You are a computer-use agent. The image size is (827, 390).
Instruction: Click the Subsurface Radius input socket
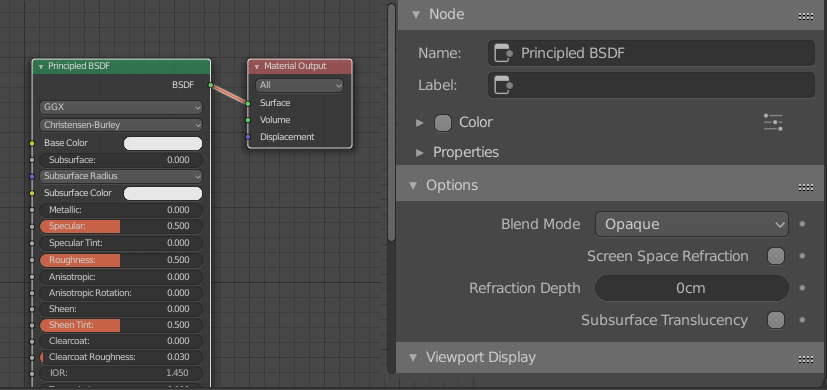pyautogui.click(x=32, y=176)
